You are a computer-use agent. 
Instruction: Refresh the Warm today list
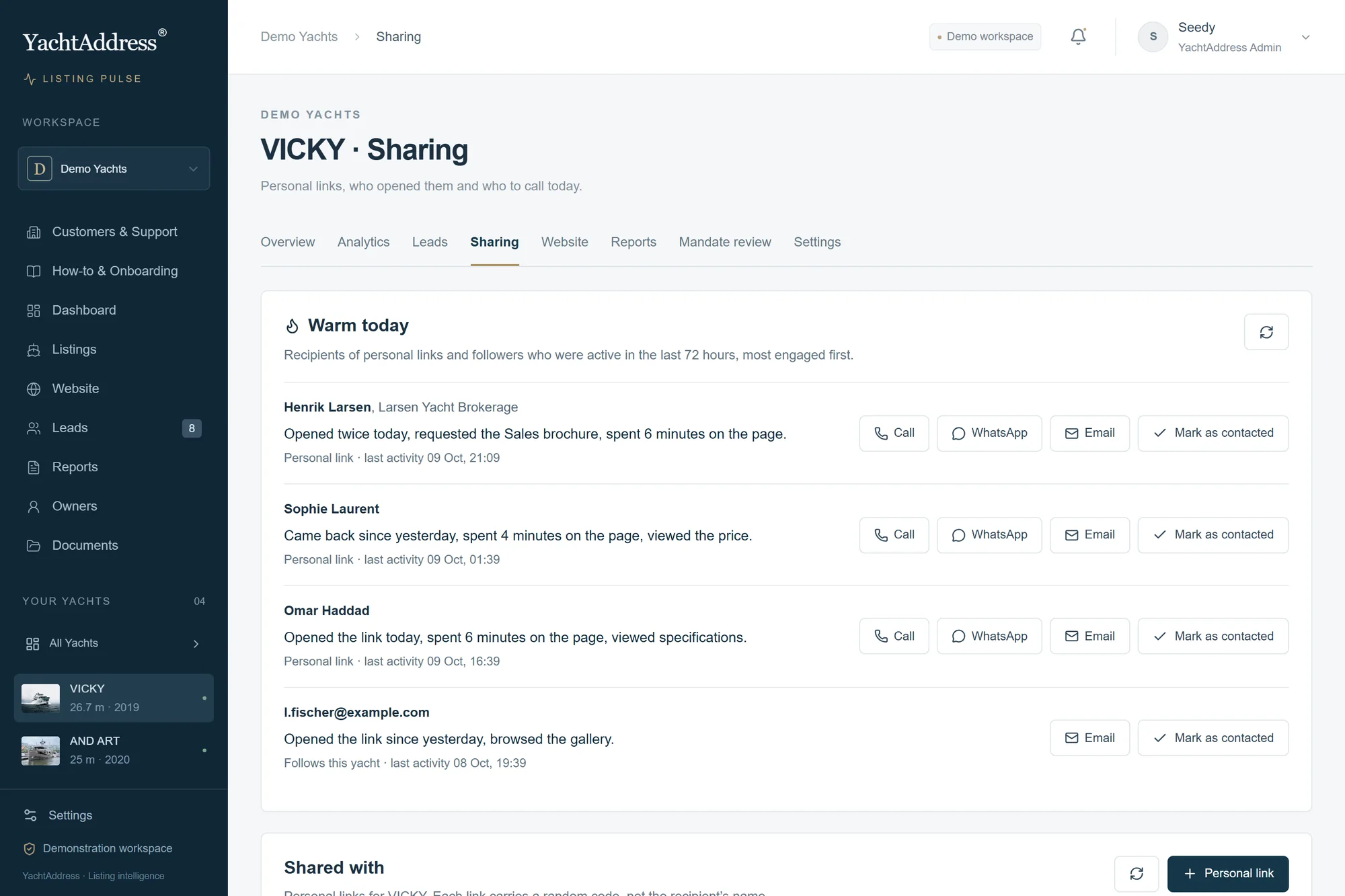pos(1266,331)
